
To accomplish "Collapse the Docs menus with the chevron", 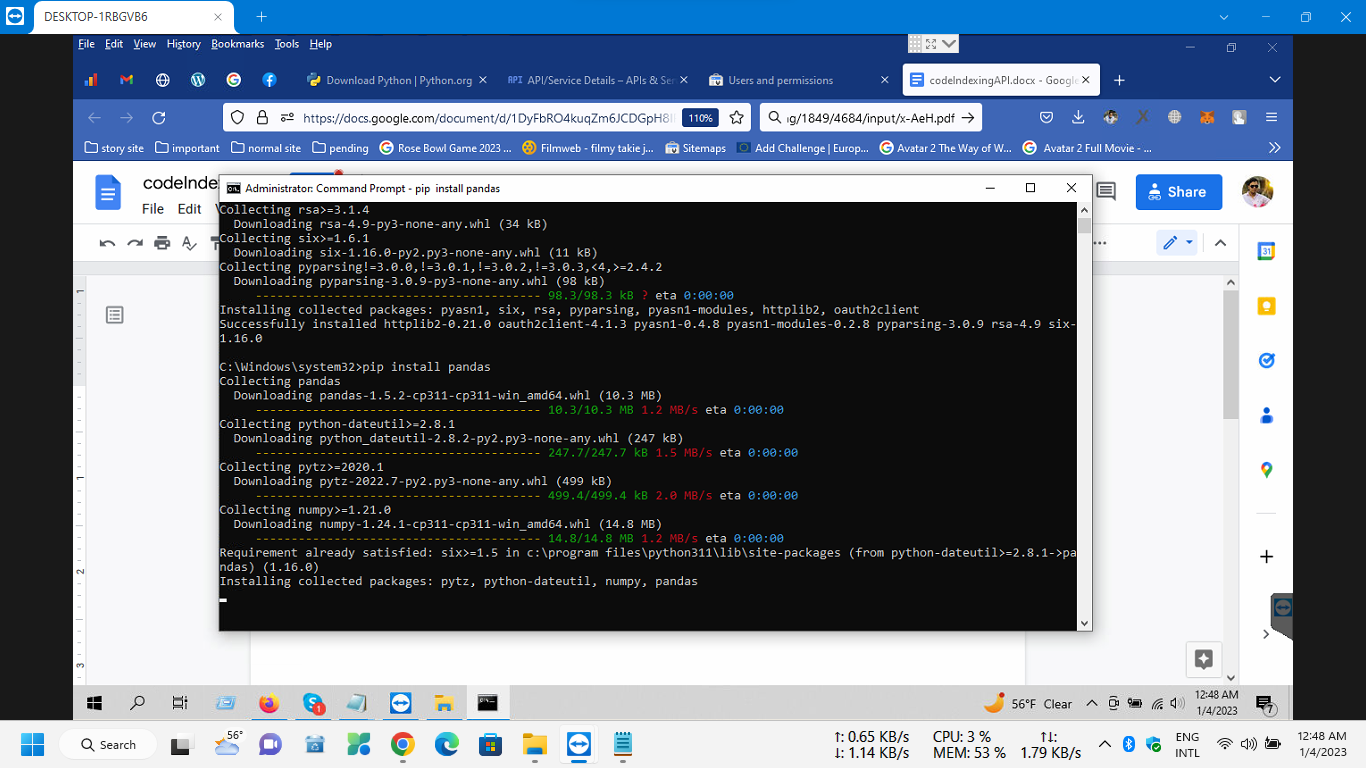I will coord(1220,243).
